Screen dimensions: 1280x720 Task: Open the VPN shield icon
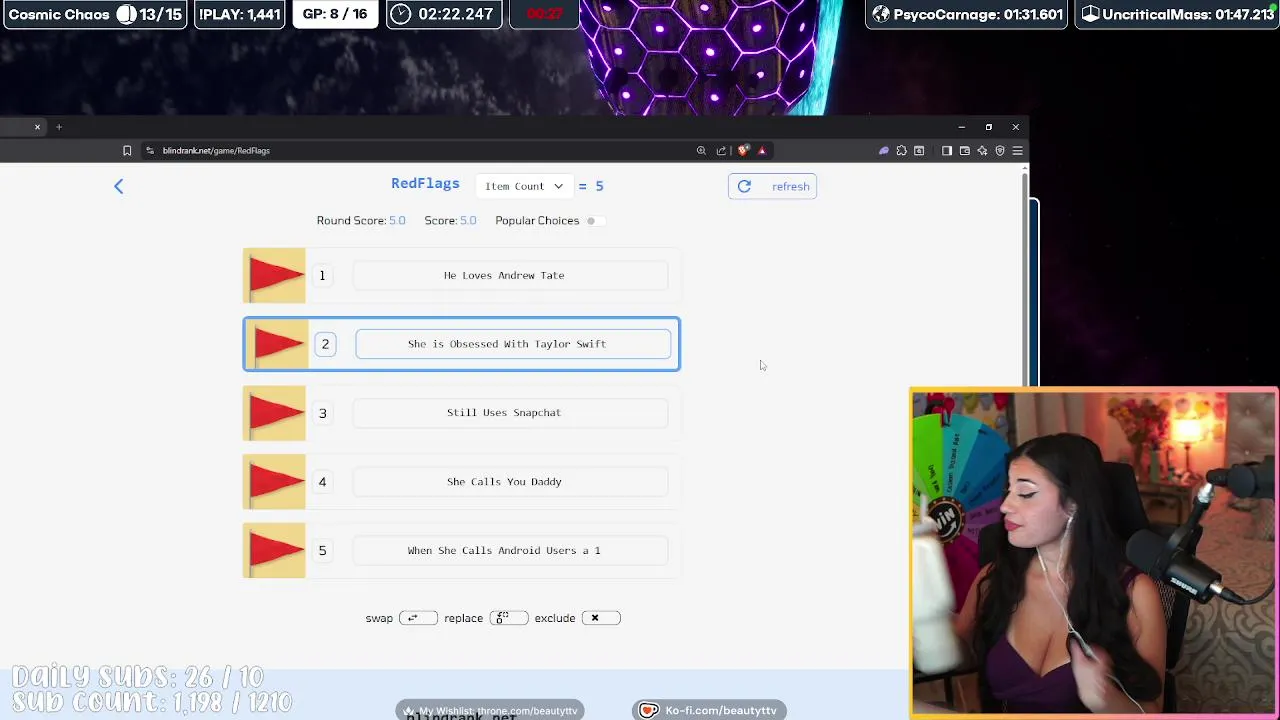(1000, 151)
